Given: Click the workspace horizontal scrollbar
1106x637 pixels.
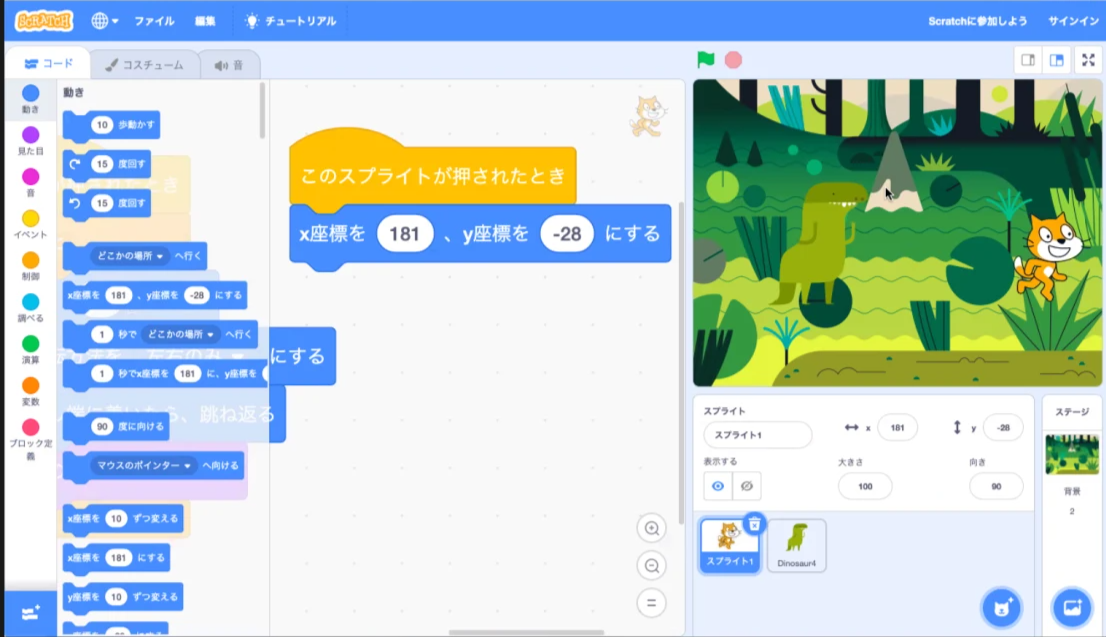Looking at the screenshot, I should [x=526, y=632].
